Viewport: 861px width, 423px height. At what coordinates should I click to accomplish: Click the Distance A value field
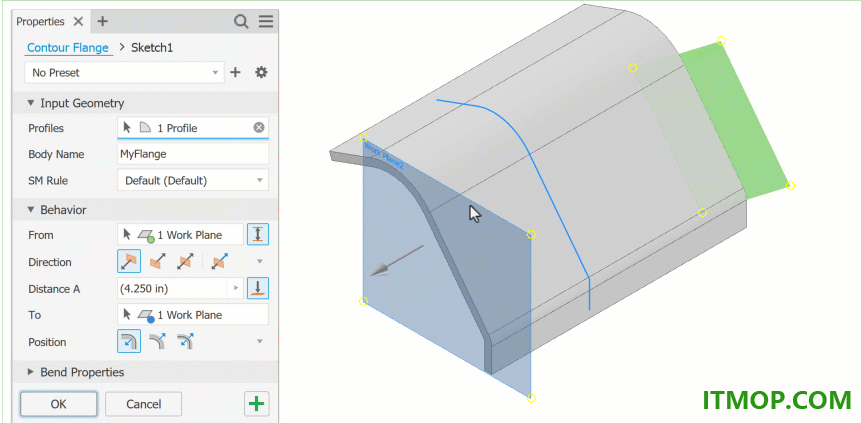(172, 288)
